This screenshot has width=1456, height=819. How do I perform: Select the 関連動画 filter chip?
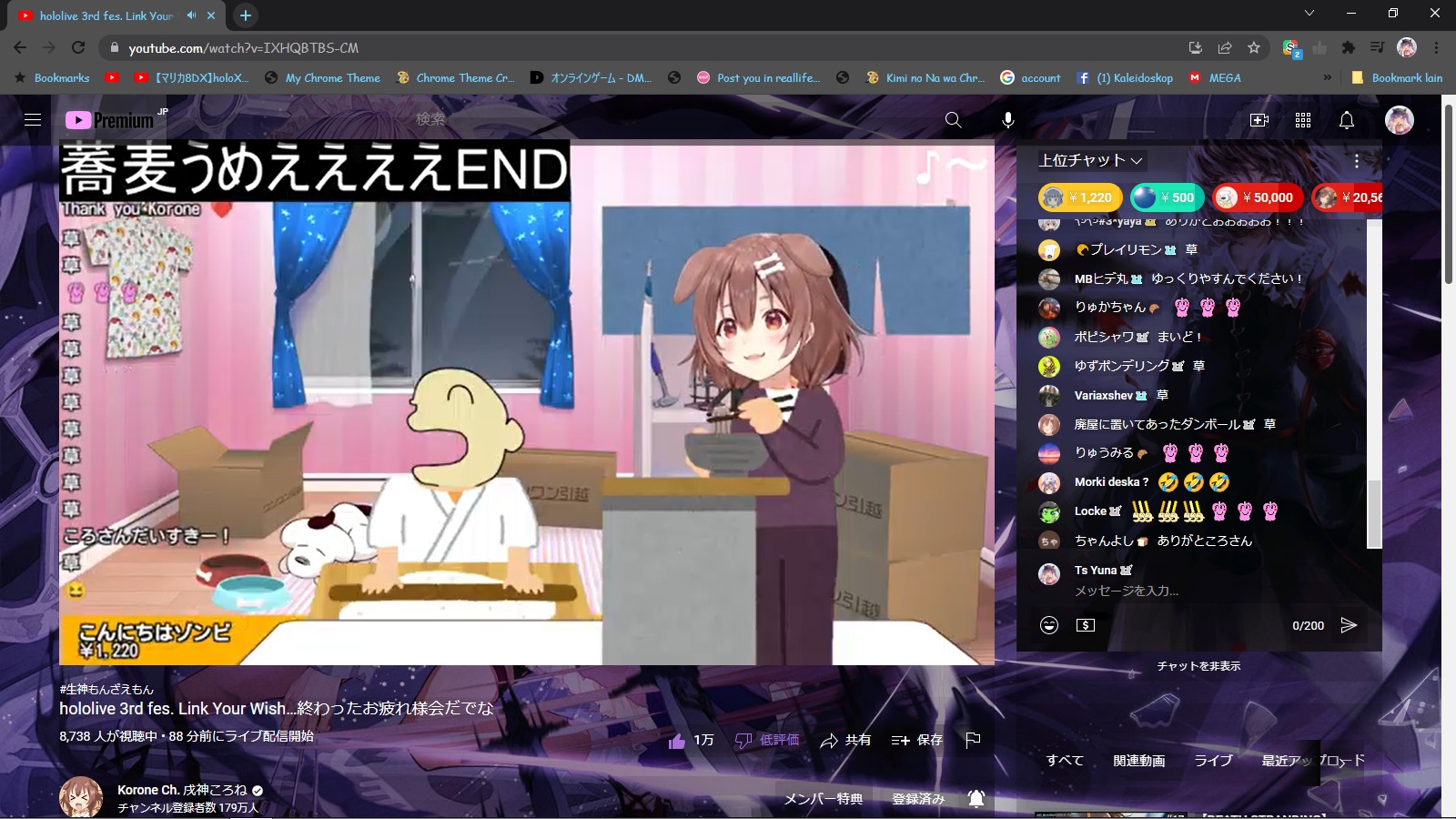(x=1139, y=761)
